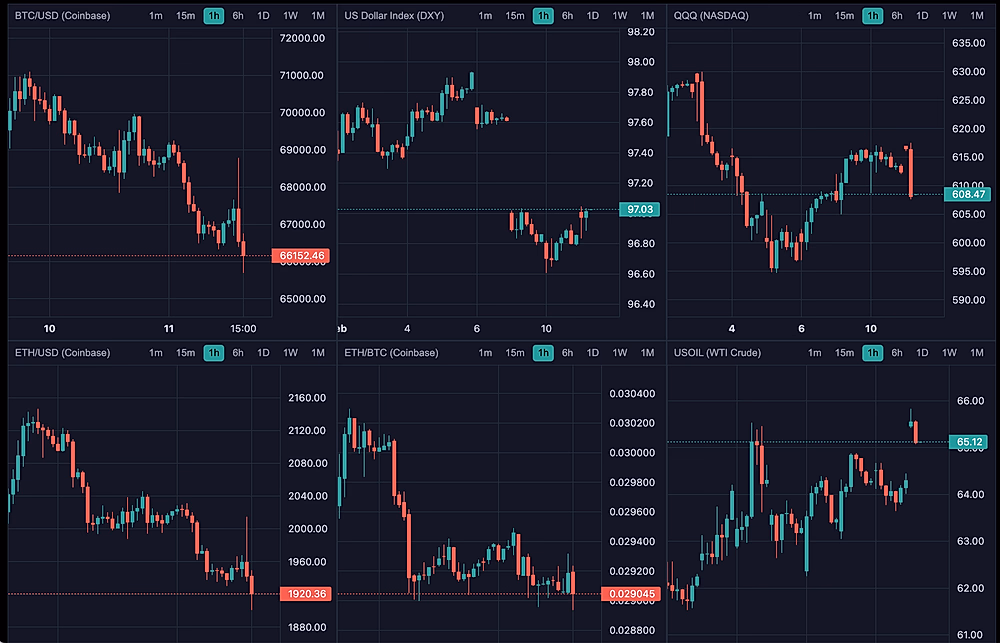This screenshot has width=1000, height=643.
Task: Switch QQQ chart to 1D timeframe
Action: tap(922, 16)
